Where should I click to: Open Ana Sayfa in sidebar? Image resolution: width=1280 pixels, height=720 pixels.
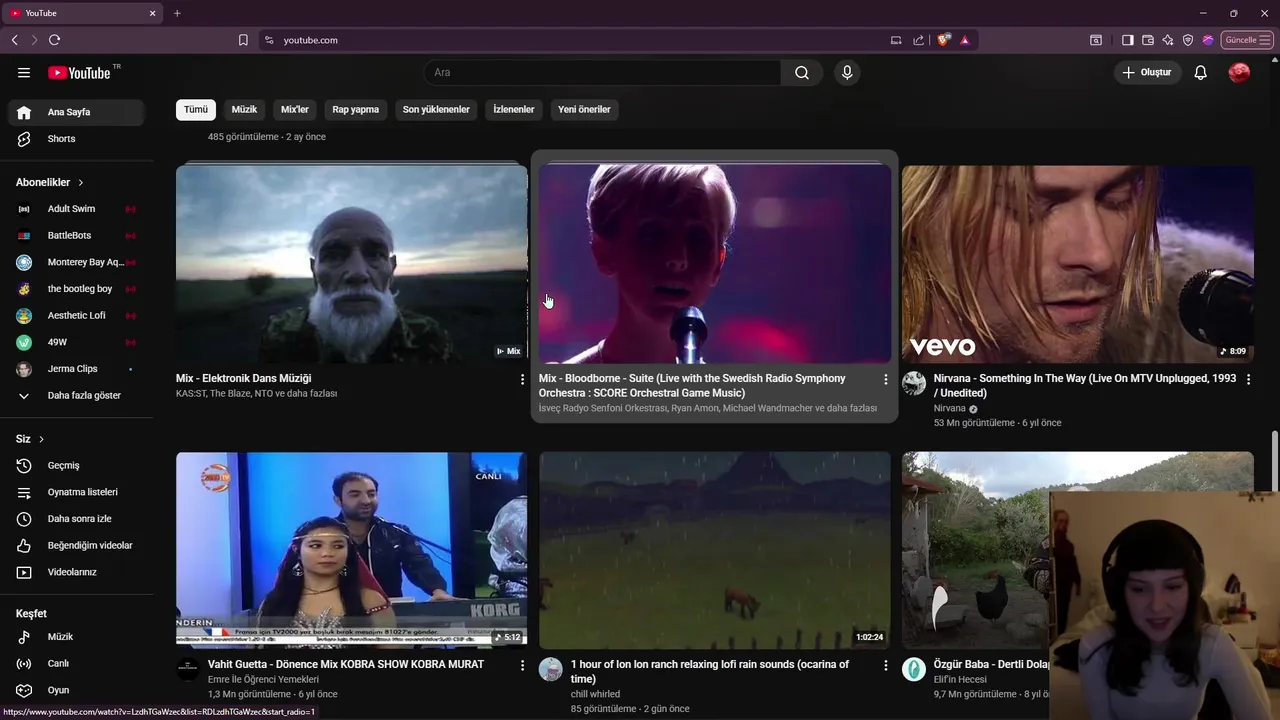(76, 112)
